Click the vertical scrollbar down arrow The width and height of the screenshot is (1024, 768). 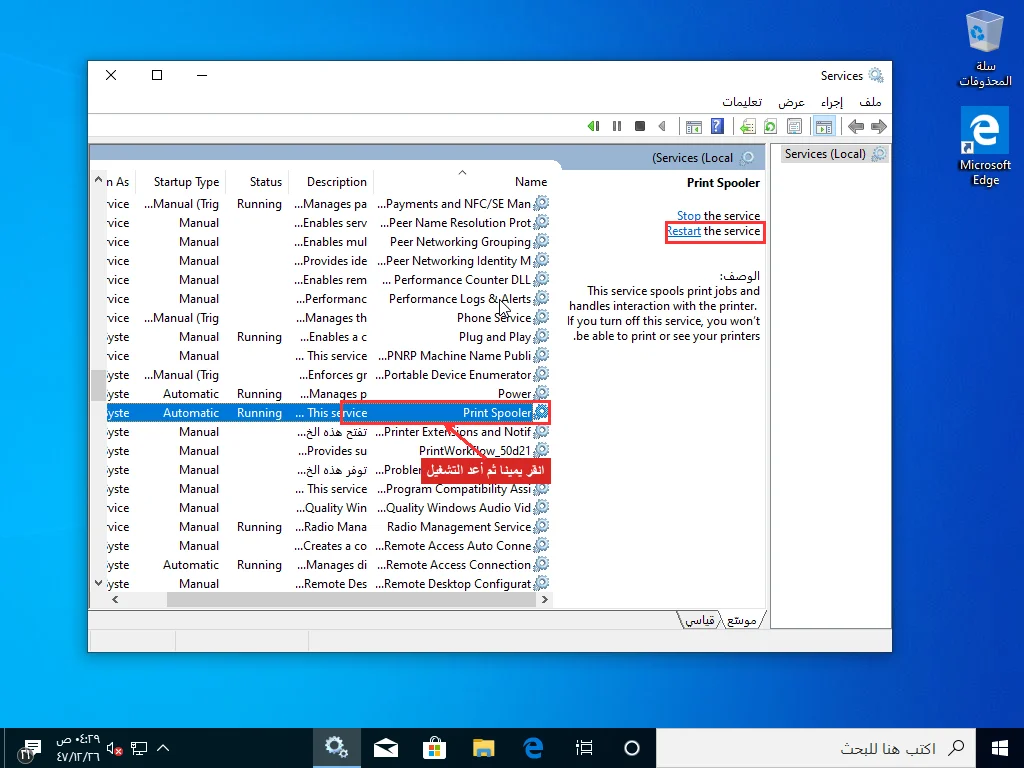[x=98, y=583]
